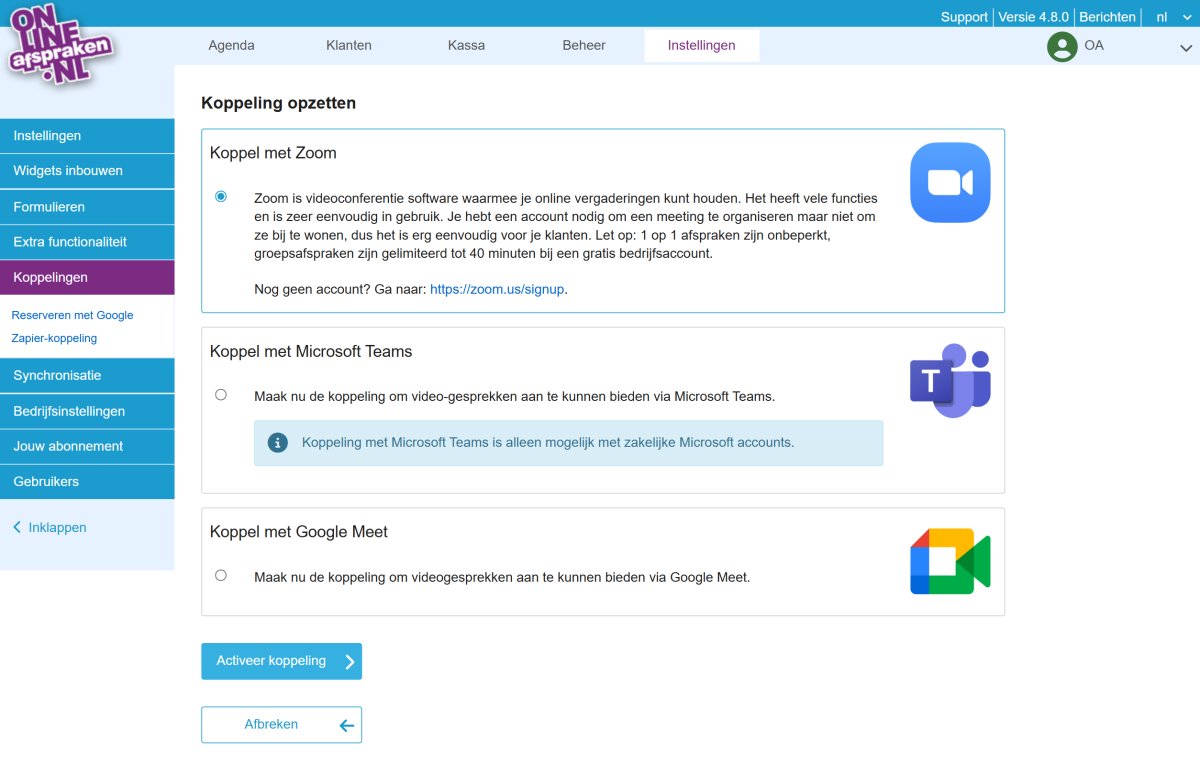Click the info icon in Teams notice
The width and height of the screenshot is (1200, 776).
(x=279, y=442)
